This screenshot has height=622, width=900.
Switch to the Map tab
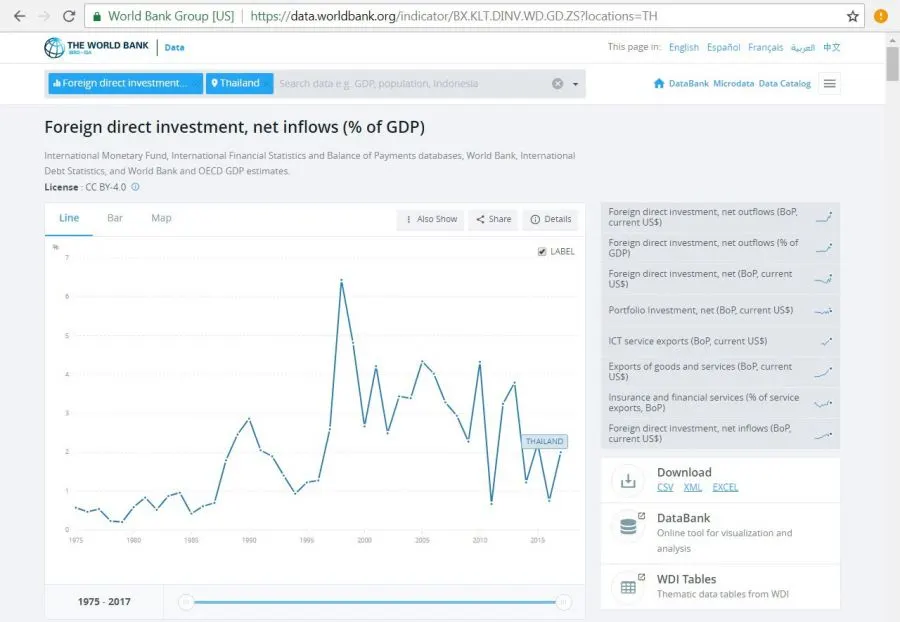click(161, 218)
